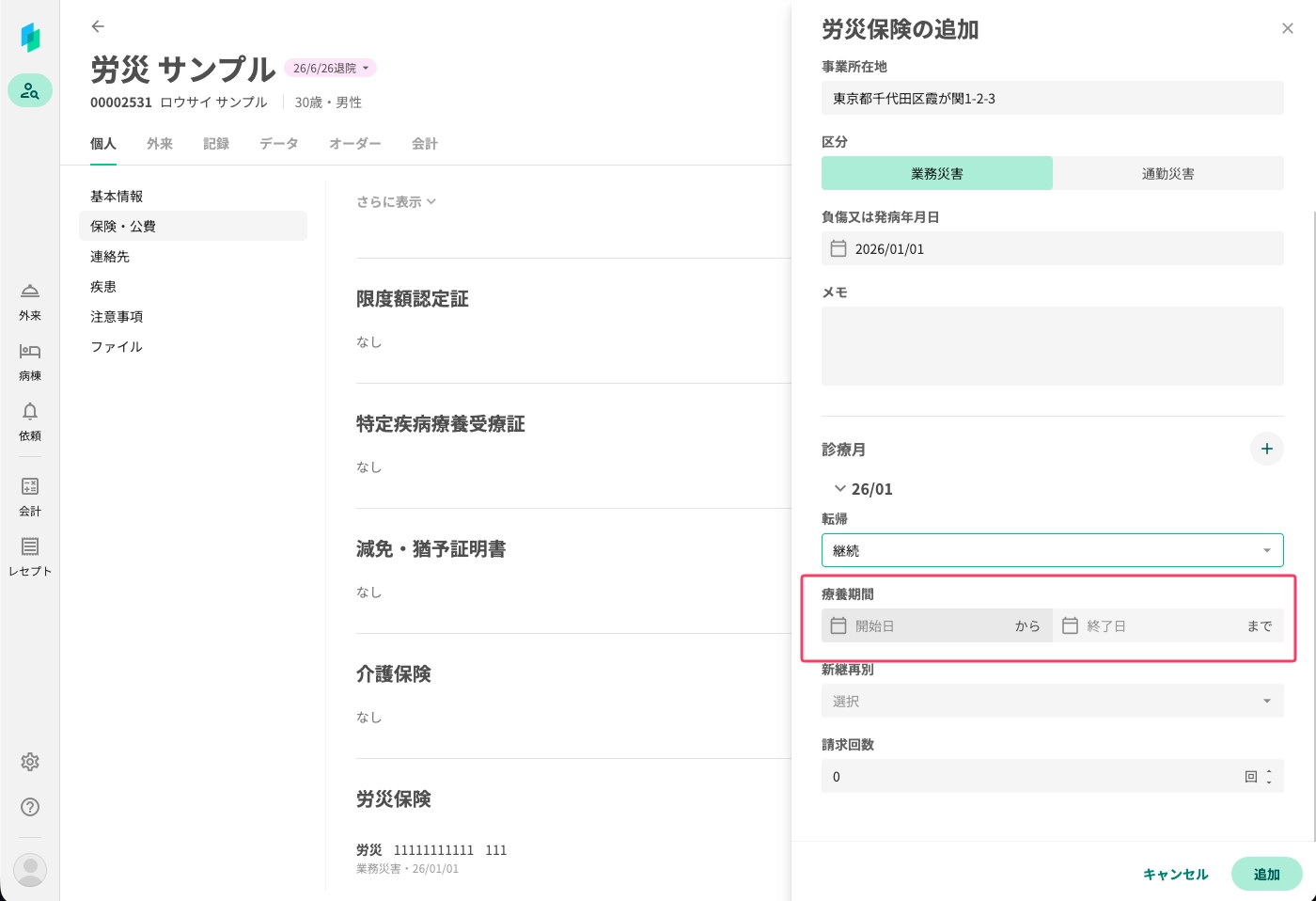This screenshot has width=1316, height=901.
Task: Collapse the 26/01 診療月 section
Action: pos(840,489)
